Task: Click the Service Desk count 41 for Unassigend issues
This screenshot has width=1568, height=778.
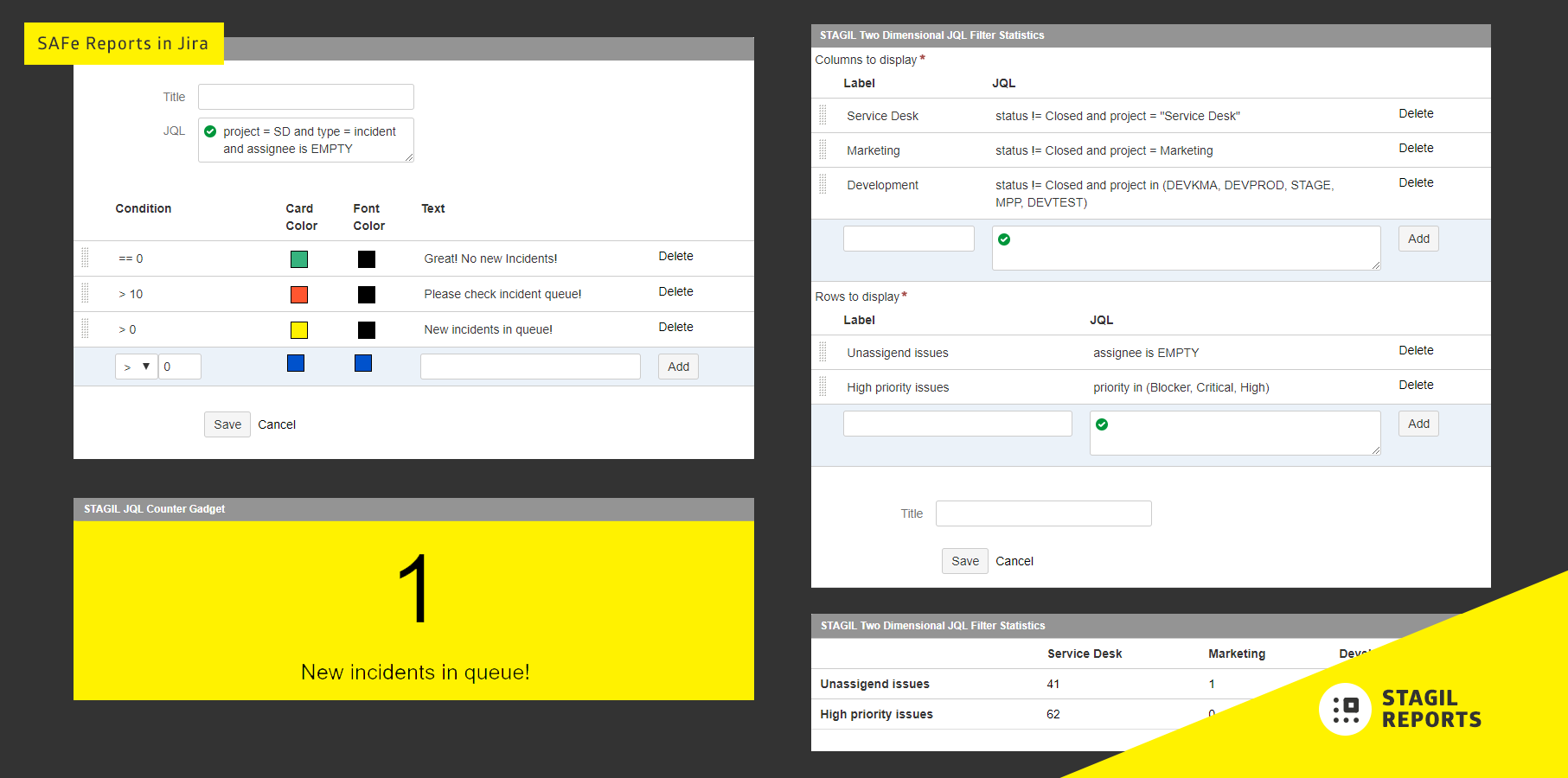Action: (x=1053, y=684)
